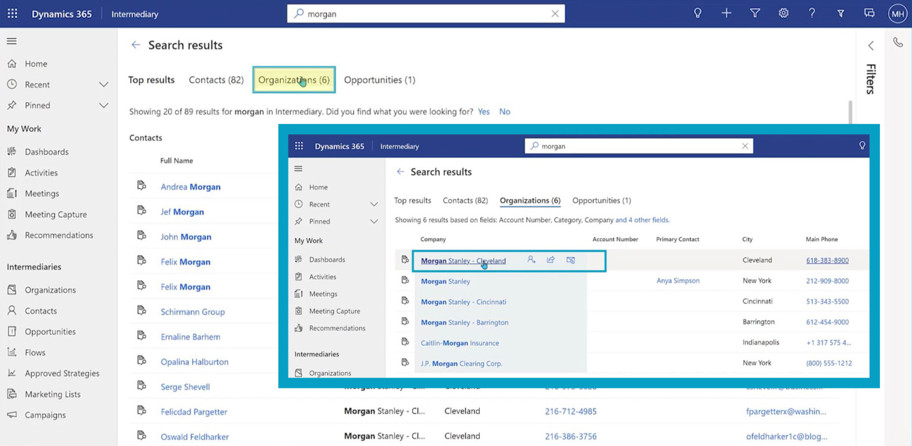Open Oswald Feldharker contact link
The width and height of the screenshot is (912, 446).
click(195, 437)
